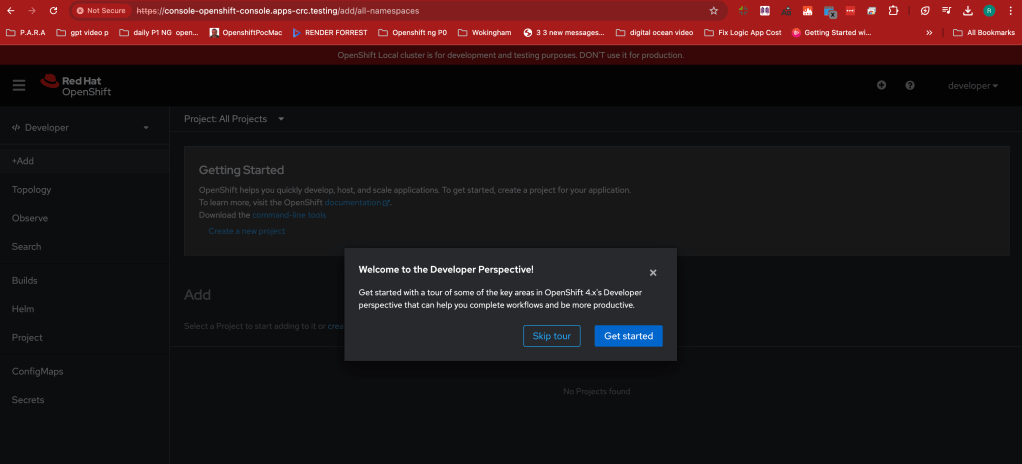The width and height of the screenshot is (1022, 464).
Task: Click the browser forward arrow
Action: pyautogui.click(x=33, y=10)
